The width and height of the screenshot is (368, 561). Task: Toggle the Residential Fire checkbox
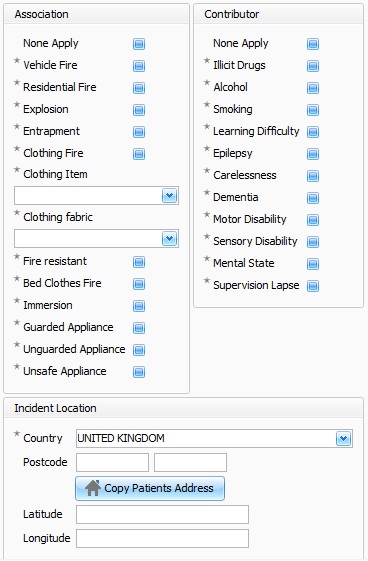pos(139,88)
